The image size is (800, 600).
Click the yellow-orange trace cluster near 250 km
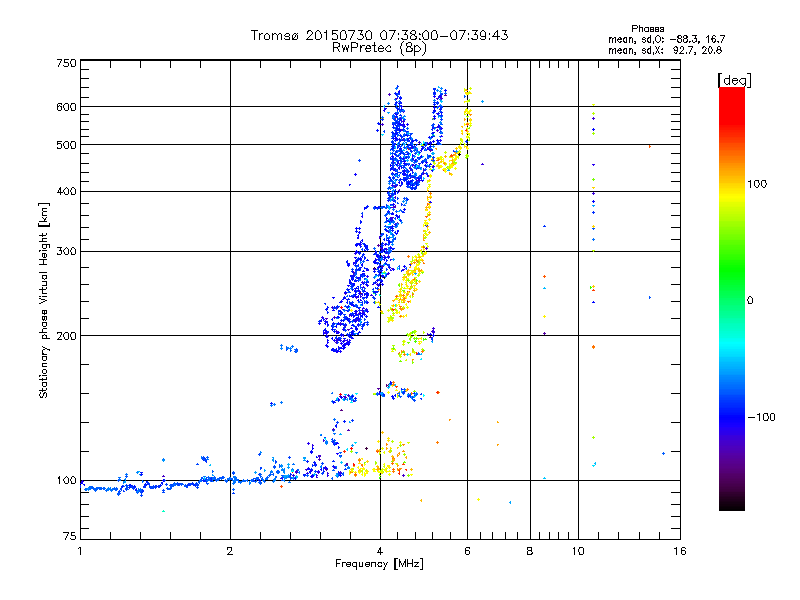[x=406, y=288]
